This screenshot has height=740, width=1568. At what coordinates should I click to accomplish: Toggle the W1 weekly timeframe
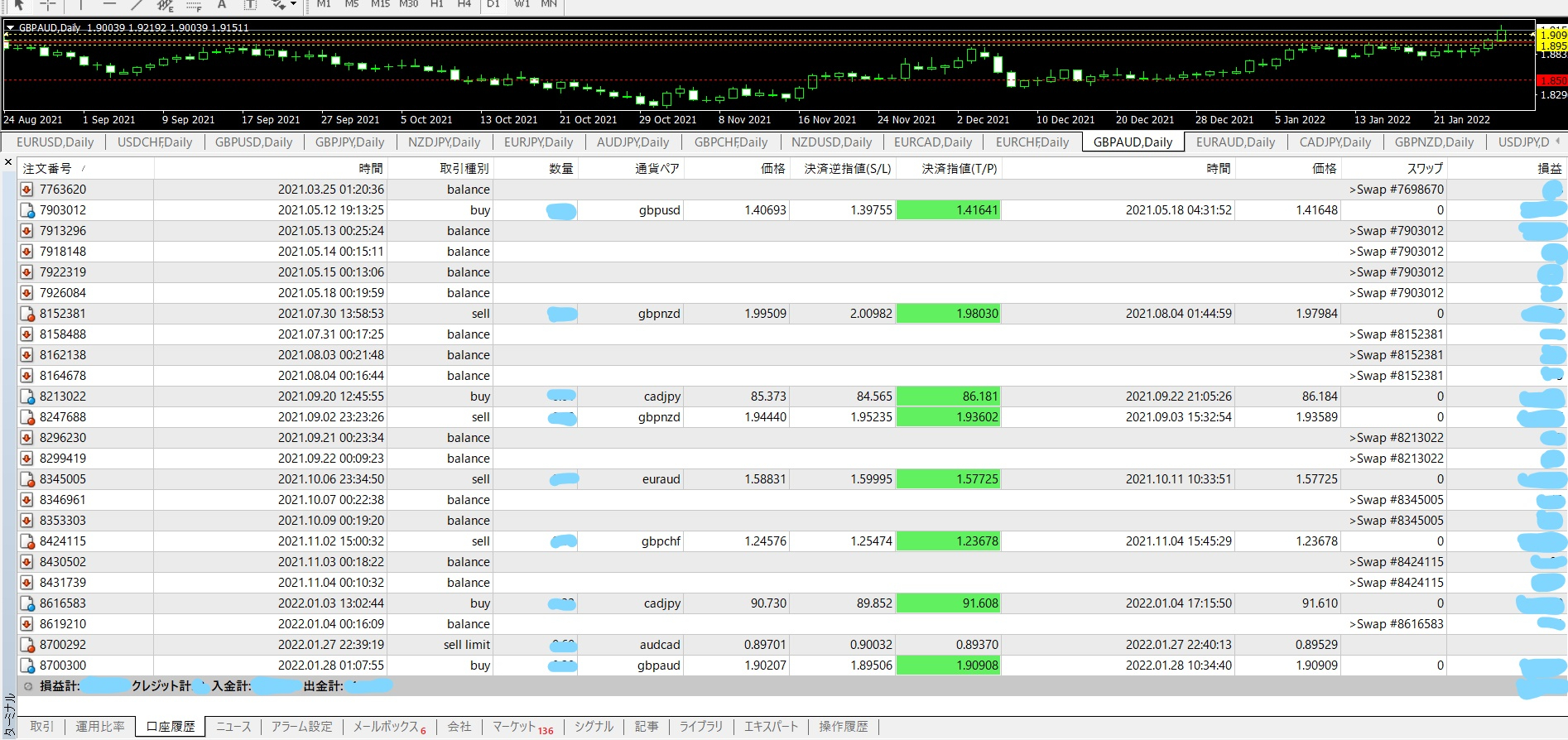coord(522,4)
